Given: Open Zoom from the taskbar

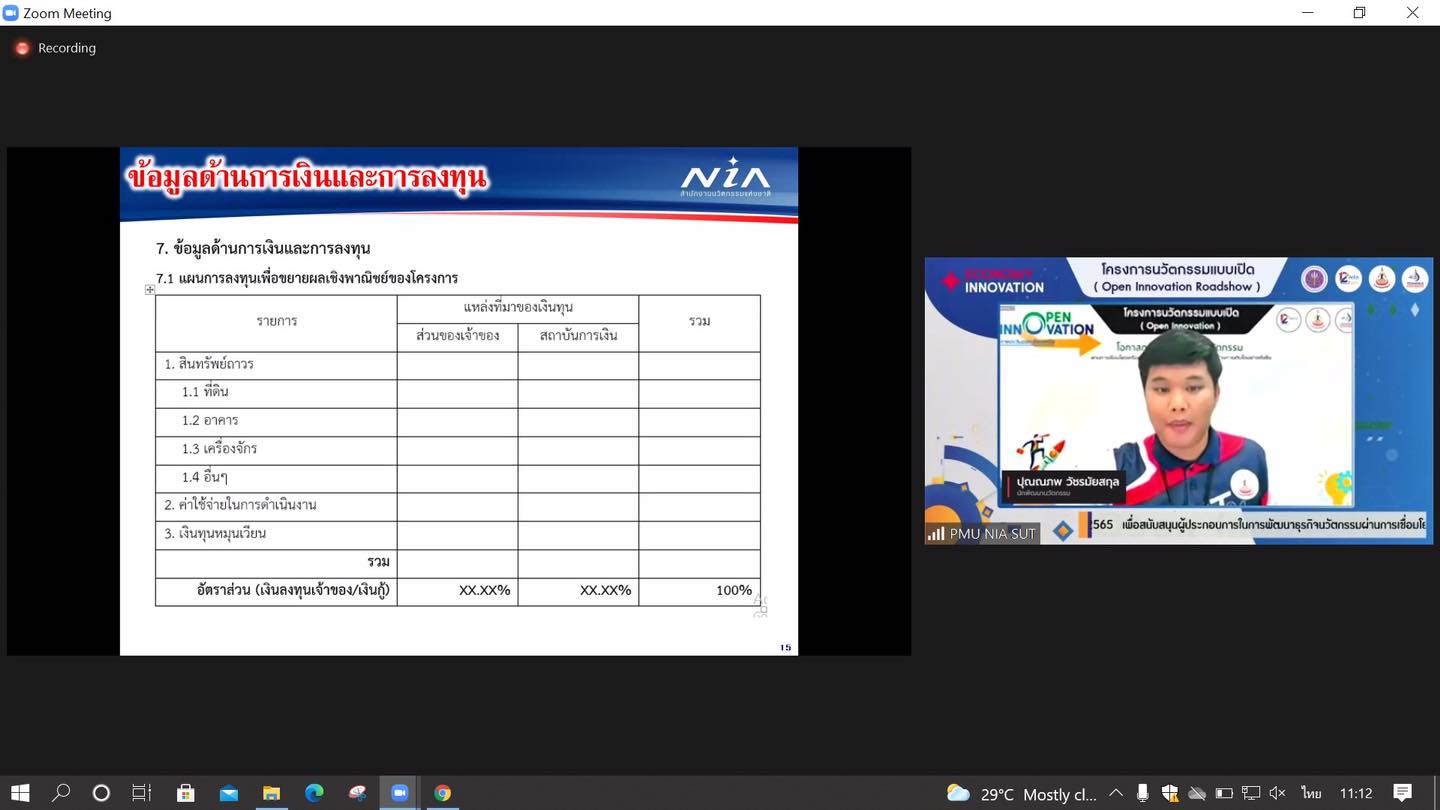Looking at the screenshot, I should coord(399,793).
